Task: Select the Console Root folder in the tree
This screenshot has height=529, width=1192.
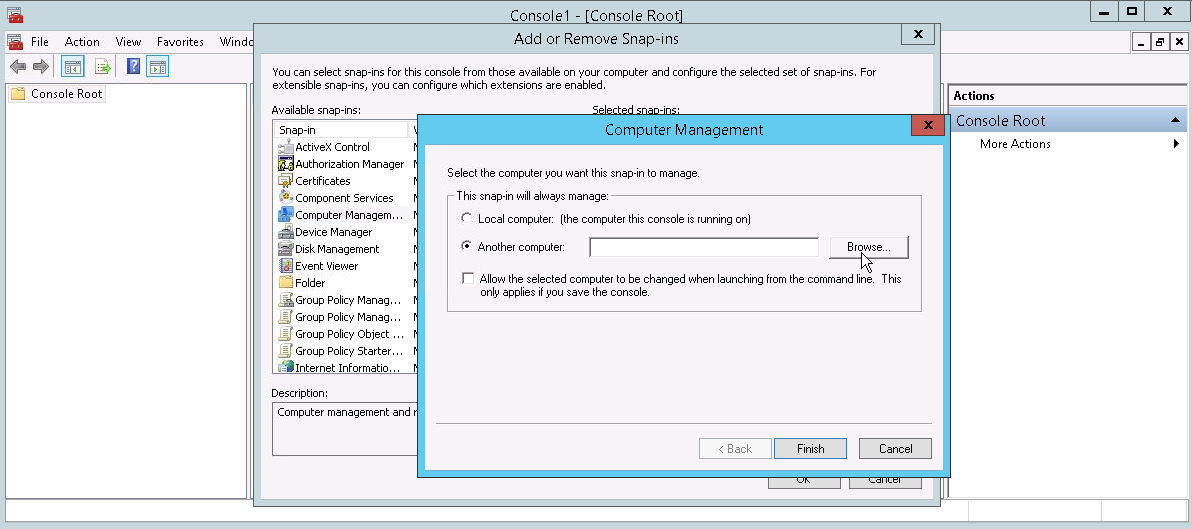Action: pyautogui.click(x=66, y=94)
